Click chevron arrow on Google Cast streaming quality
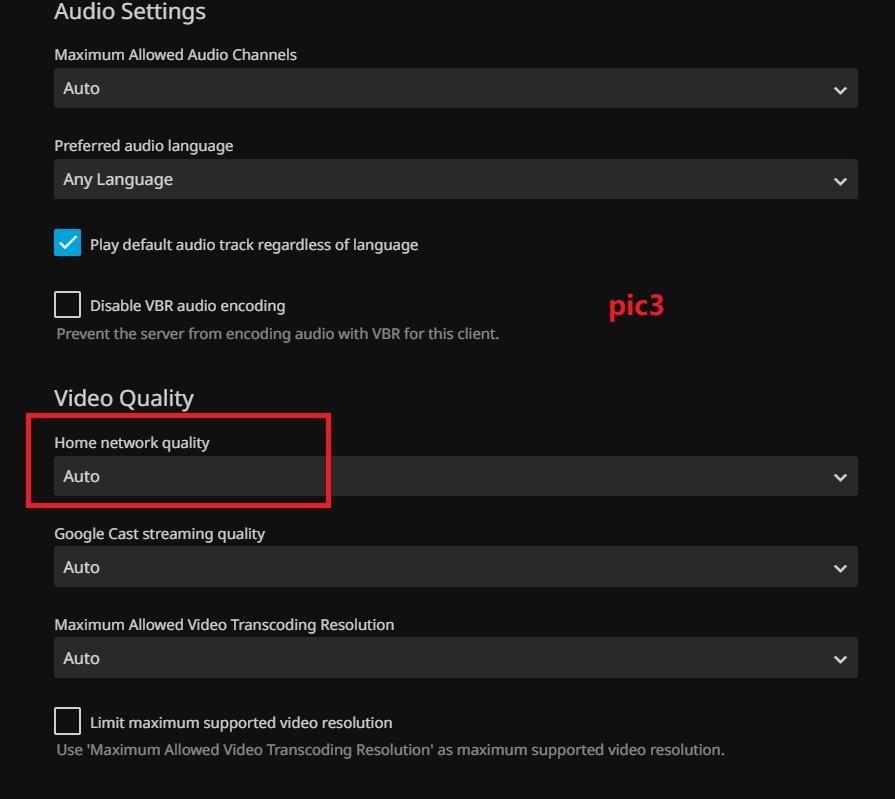Viewport: 895px width, 799px height. point(839,568)
